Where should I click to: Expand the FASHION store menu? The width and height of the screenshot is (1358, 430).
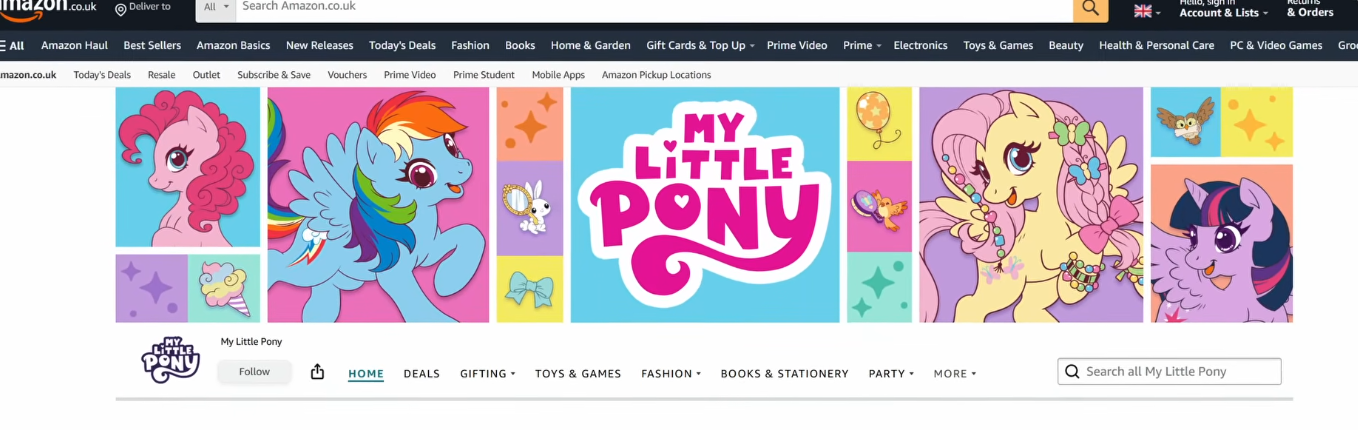pos(671,374)
